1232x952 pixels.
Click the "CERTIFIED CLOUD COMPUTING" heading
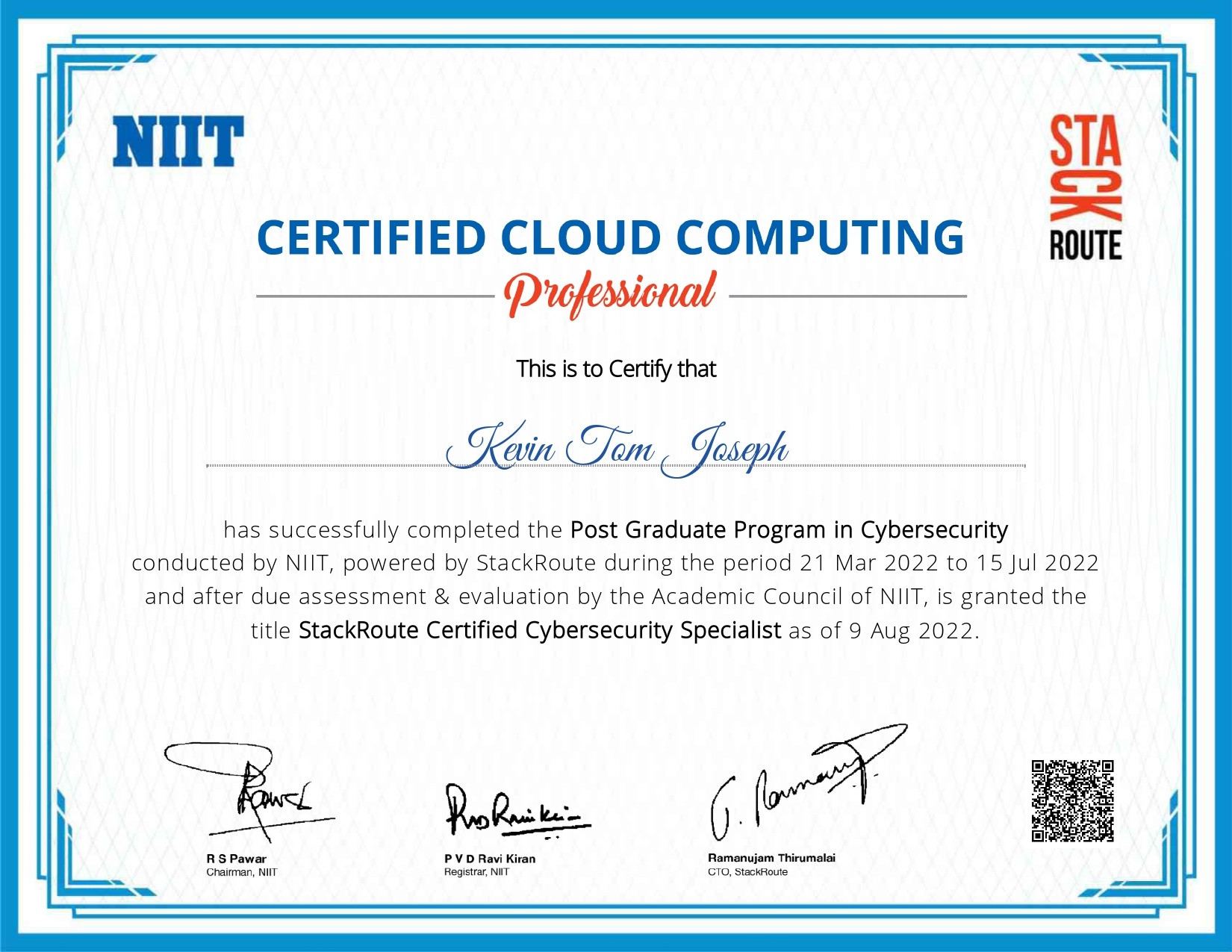coord(611,237)
